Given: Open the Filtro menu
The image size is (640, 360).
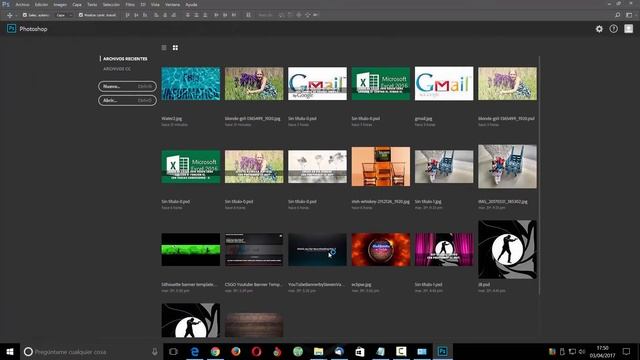Looking at the screenshot, I should tap(130, 4).
